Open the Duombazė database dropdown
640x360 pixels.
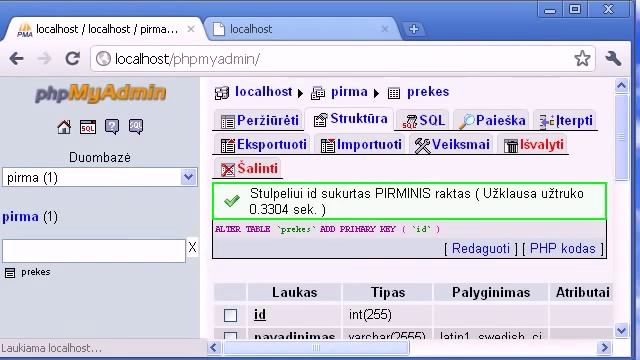click(100, 178)
